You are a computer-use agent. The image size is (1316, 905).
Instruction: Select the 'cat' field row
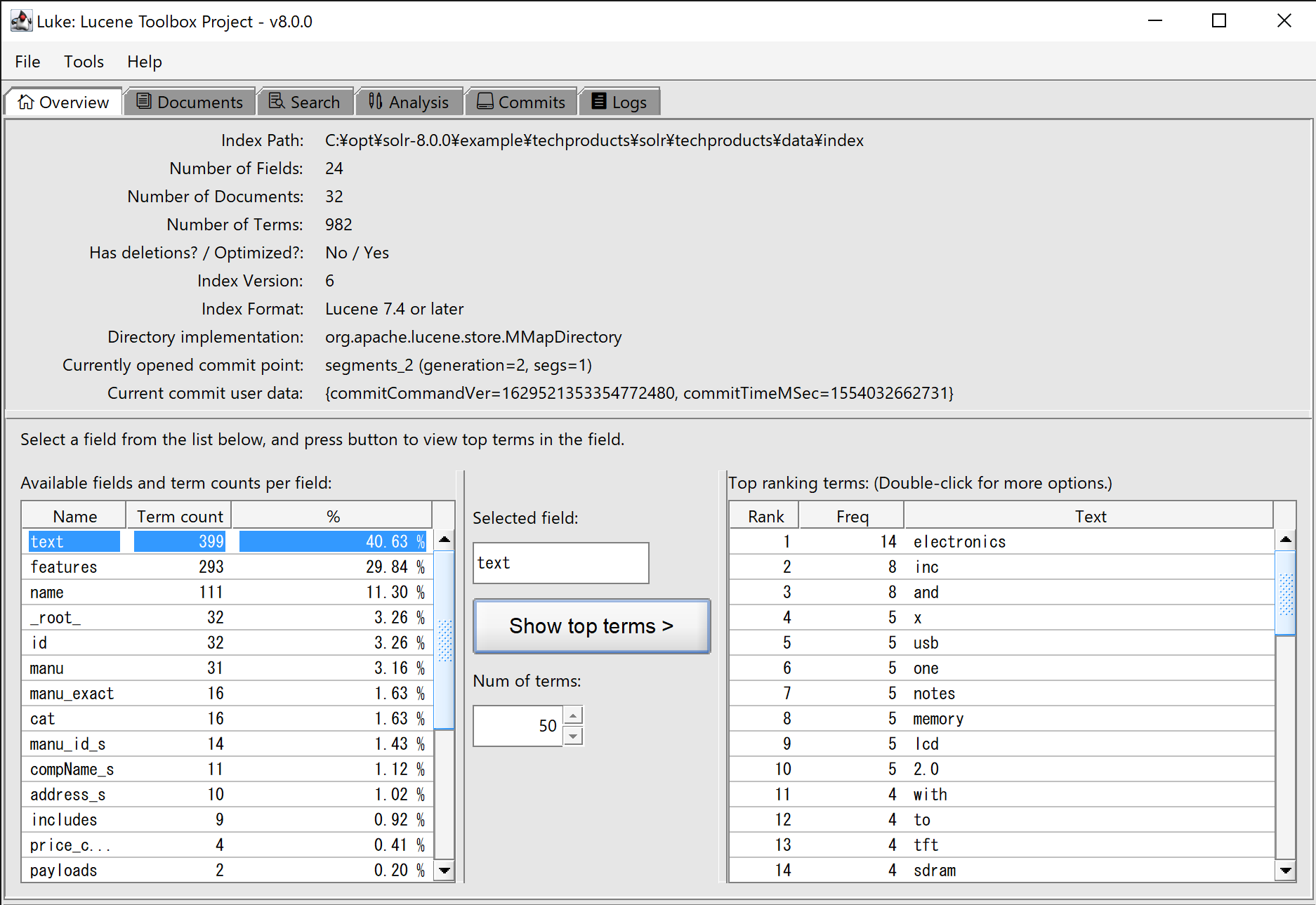228,719
